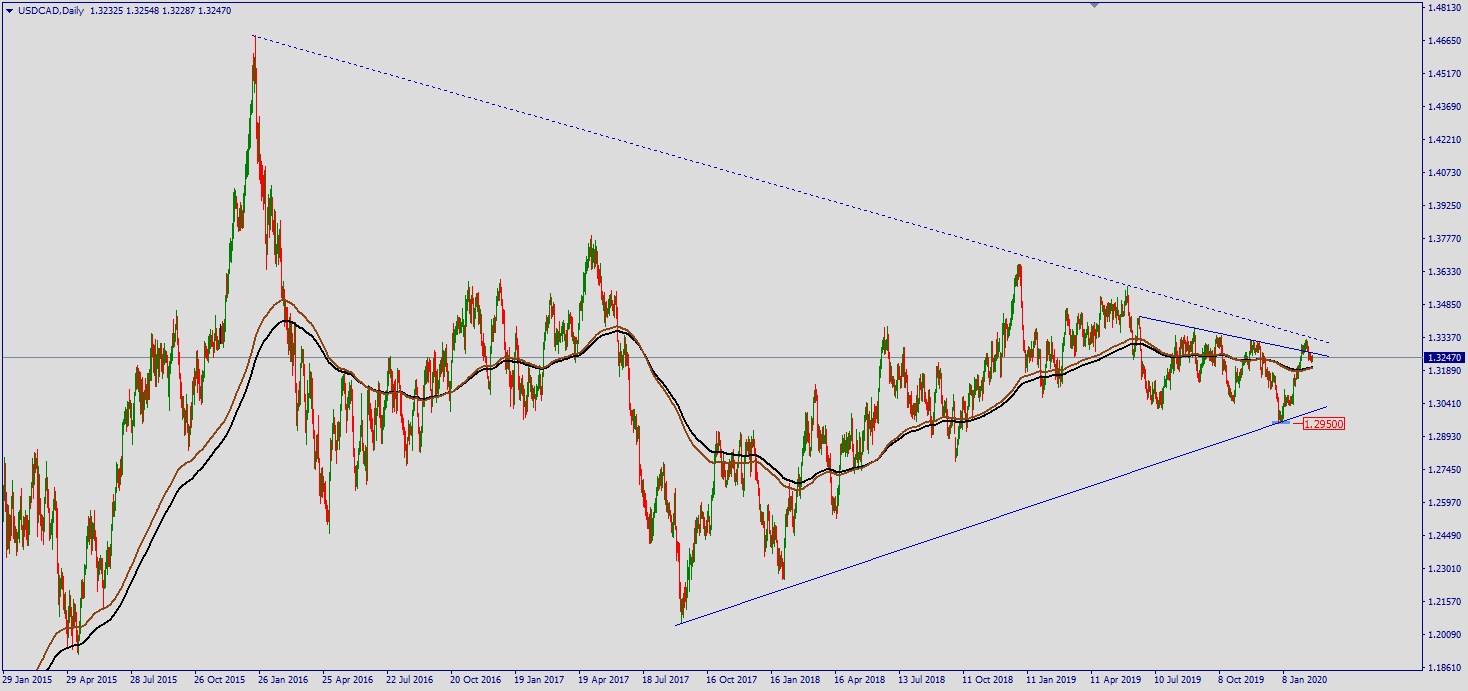
Task: Click the 16 Apr 2018 date on time axis
Action: [x=860, y=679]
